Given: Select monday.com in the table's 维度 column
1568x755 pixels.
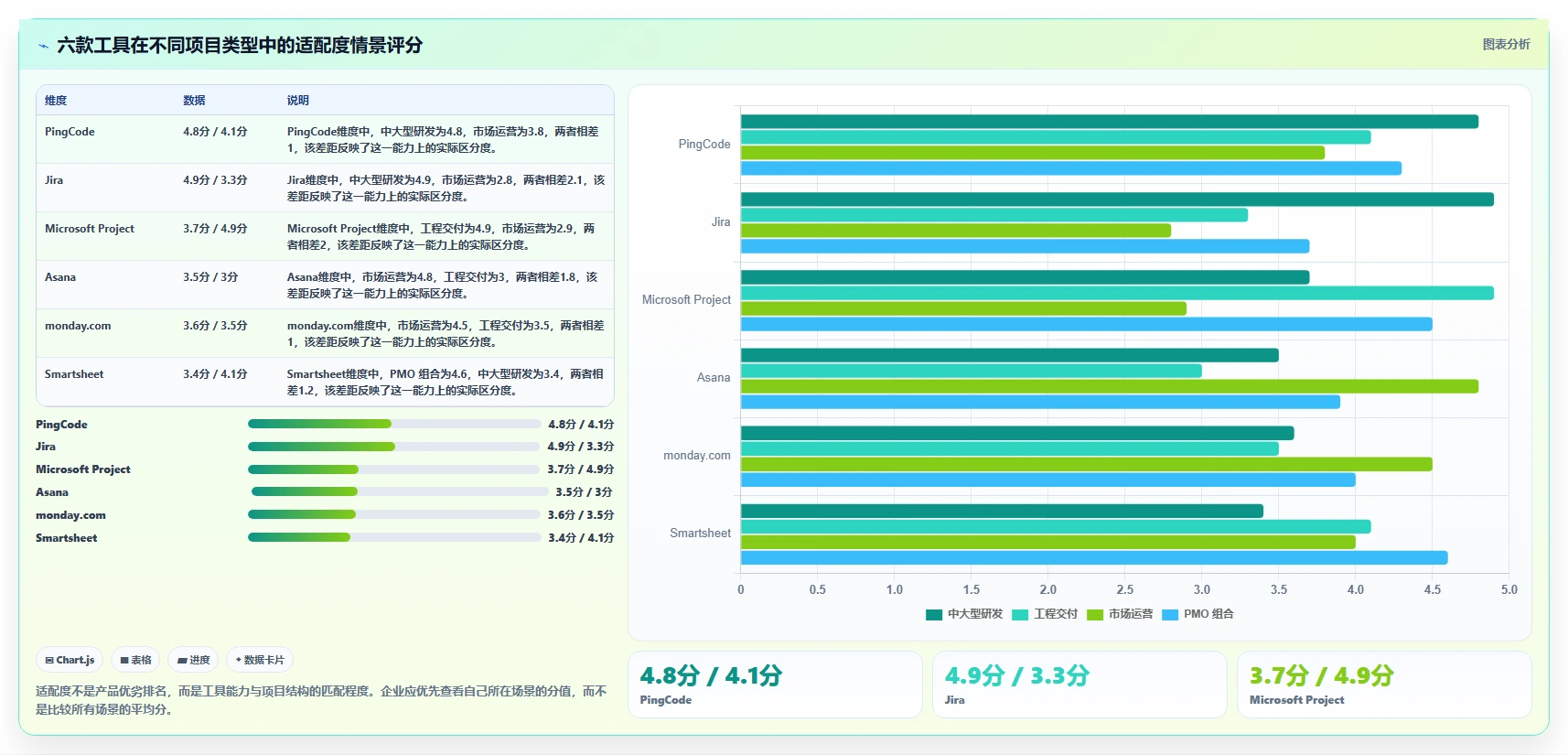Looking at the screenshot, I should [x=78, y=326].
